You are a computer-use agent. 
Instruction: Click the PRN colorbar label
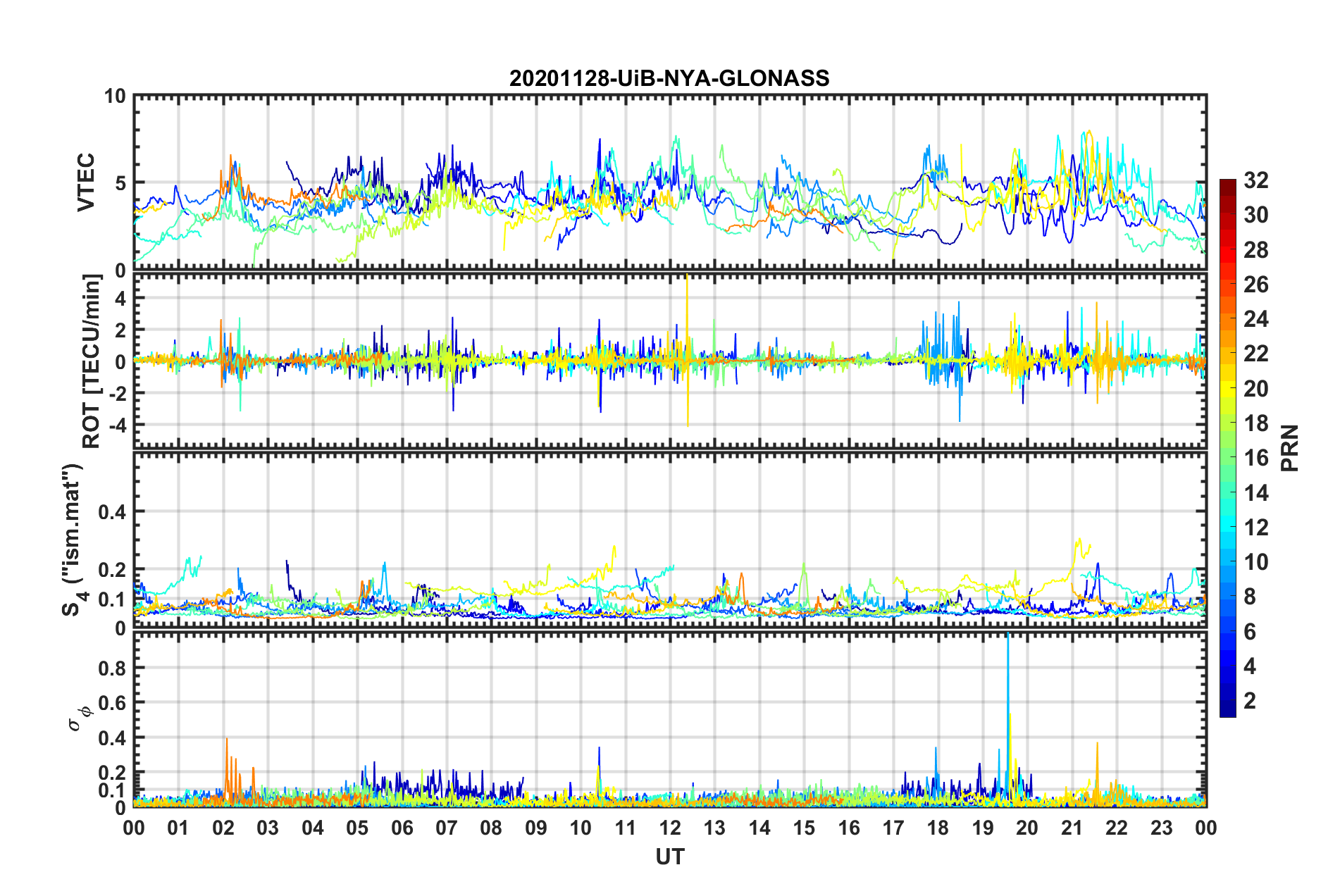coord(1289,448)
